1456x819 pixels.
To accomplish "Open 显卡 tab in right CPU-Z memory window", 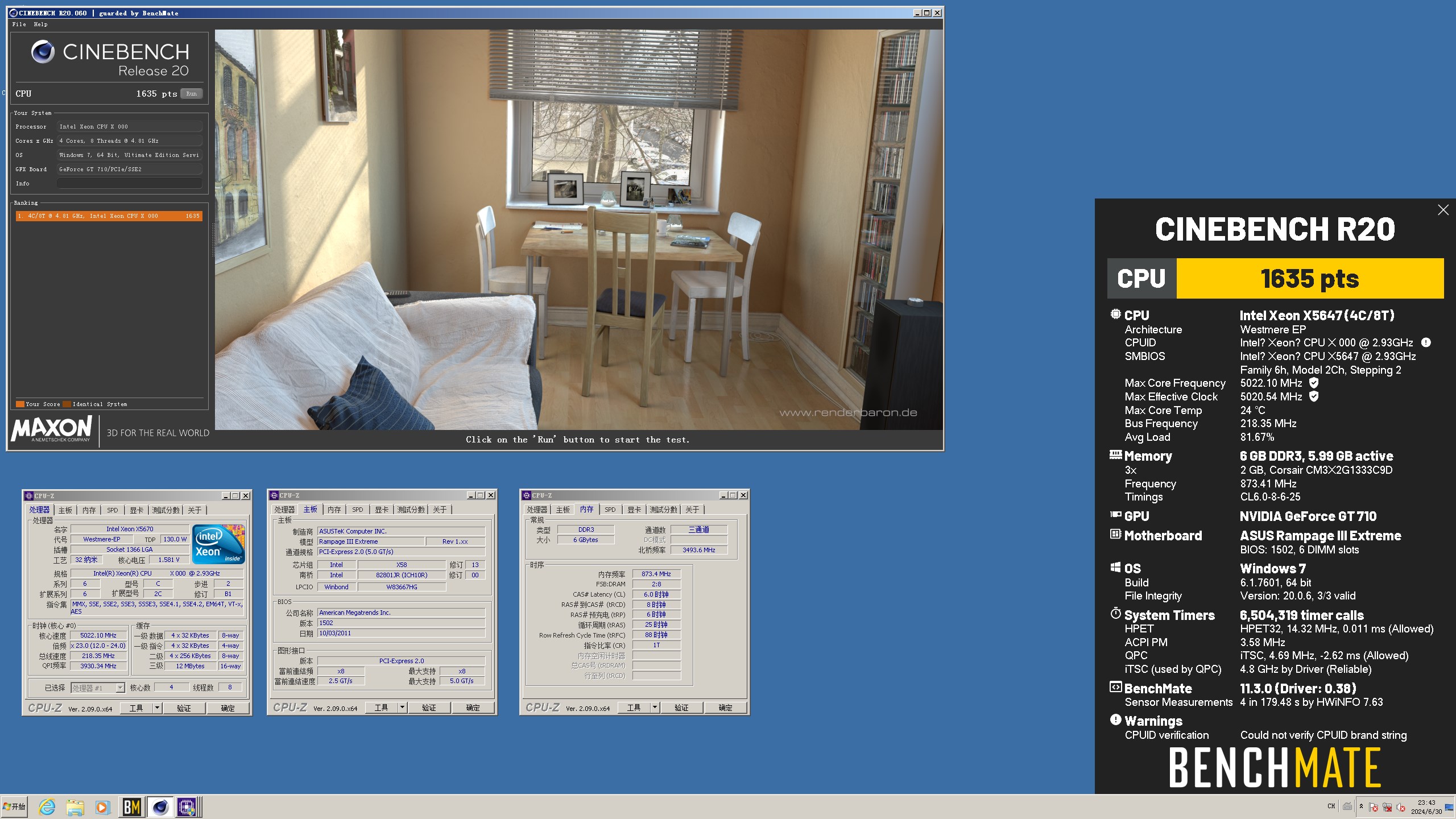I will (634, 510).
